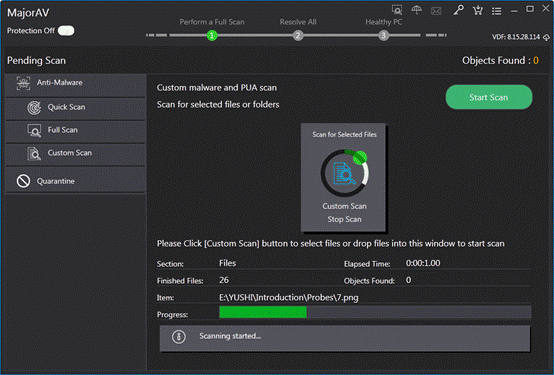The width and height of the screenshot is (554, 375).
Task: Click the Objects Found count in the header
Action: [536, 60]
